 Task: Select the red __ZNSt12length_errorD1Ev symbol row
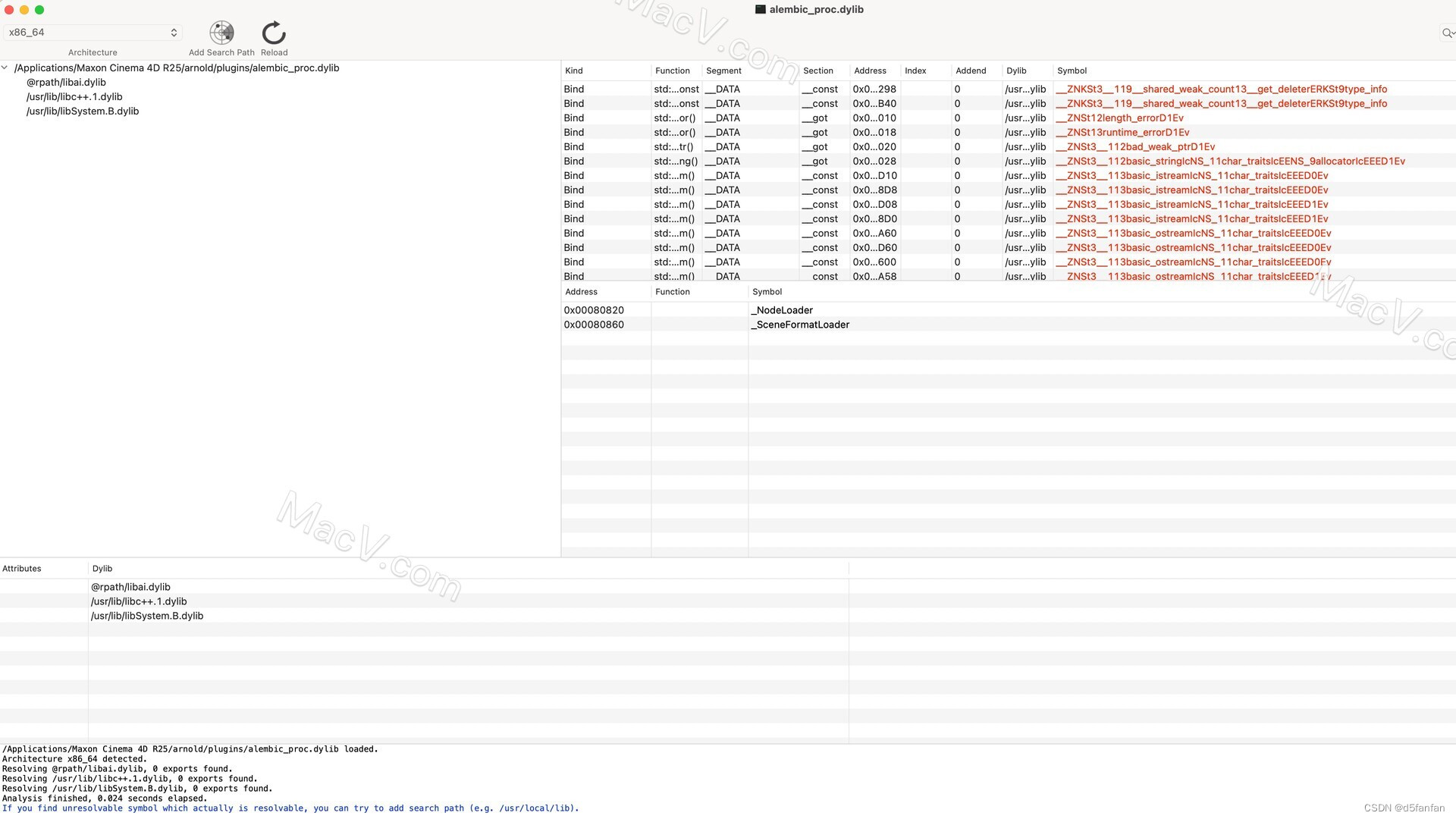click(x=1122, y=118)
